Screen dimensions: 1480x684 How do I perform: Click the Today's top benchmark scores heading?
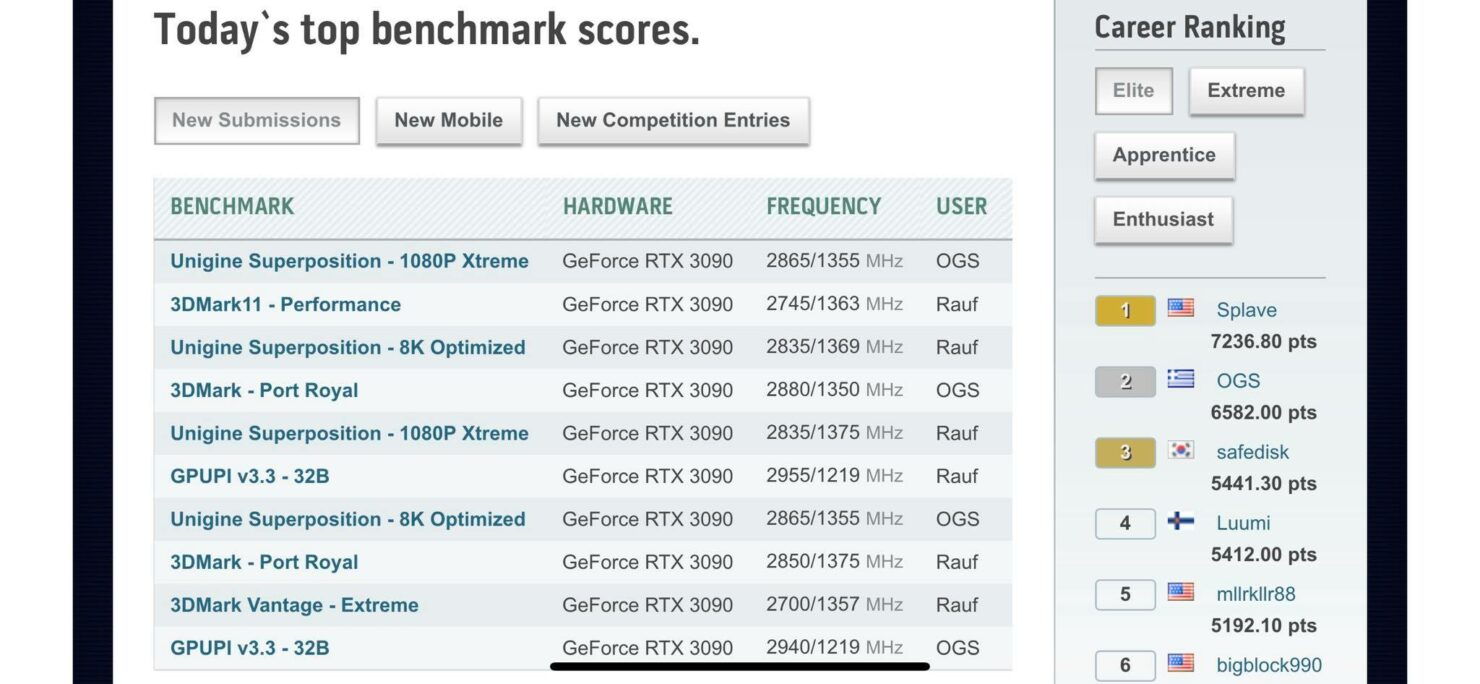click(427, 30)
